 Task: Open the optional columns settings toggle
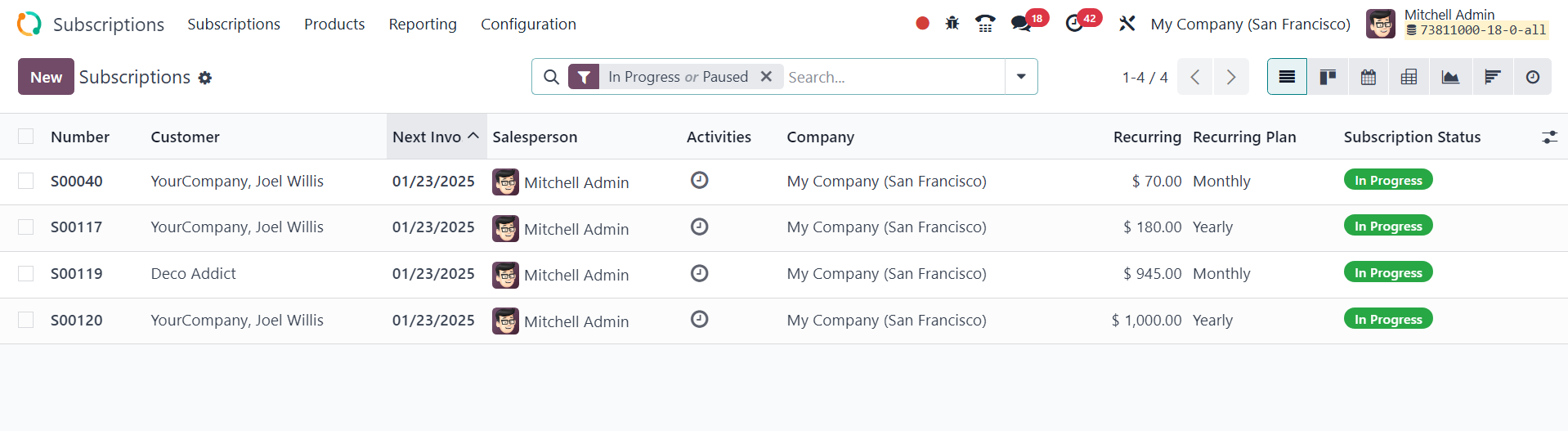(1549, 137)
